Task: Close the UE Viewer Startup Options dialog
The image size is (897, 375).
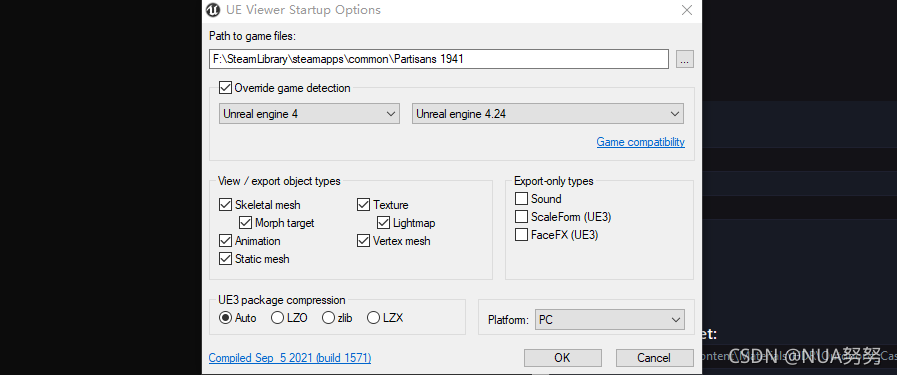Action: click(686, 10)
